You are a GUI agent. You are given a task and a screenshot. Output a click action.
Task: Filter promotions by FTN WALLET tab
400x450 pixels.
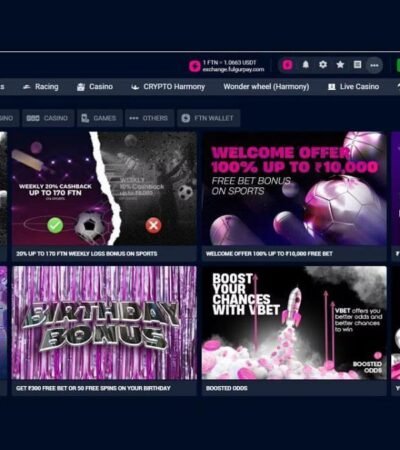click(208, 118)
